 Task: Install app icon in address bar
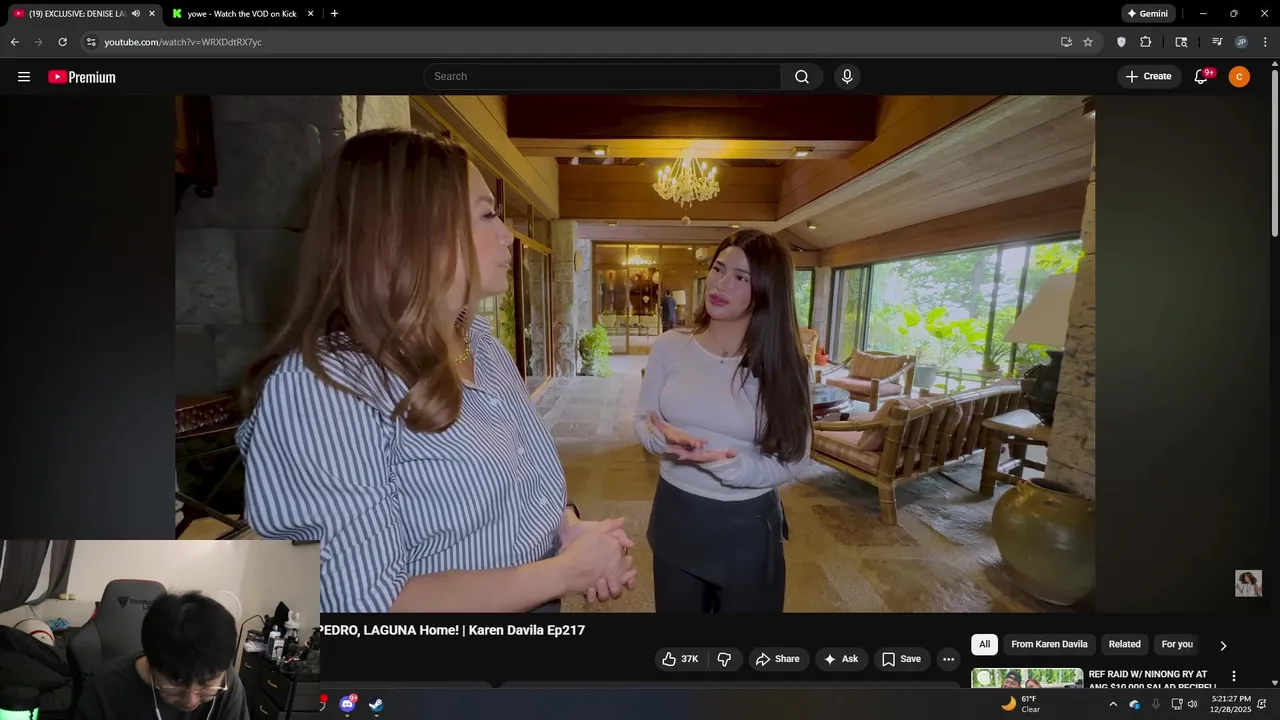coord(1066,42)
